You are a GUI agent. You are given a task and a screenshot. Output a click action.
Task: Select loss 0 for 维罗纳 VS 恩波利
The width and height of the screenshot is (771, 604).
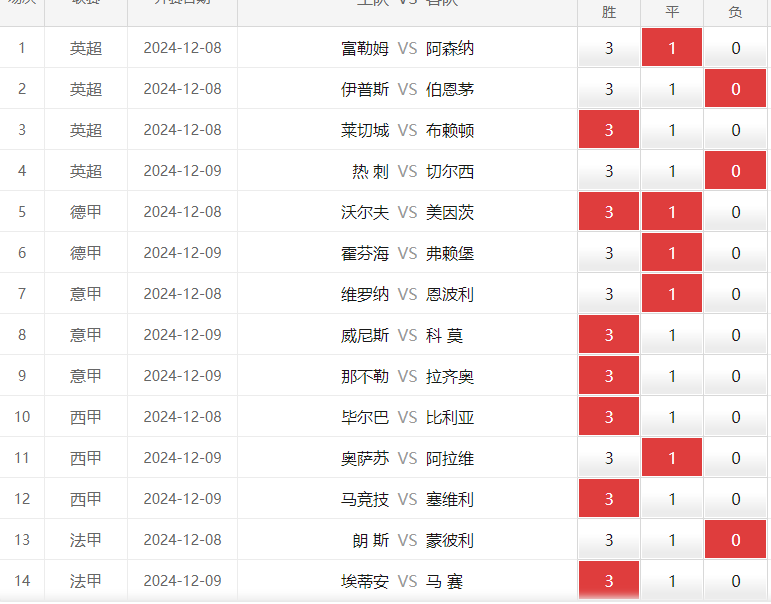pos(735,293)
